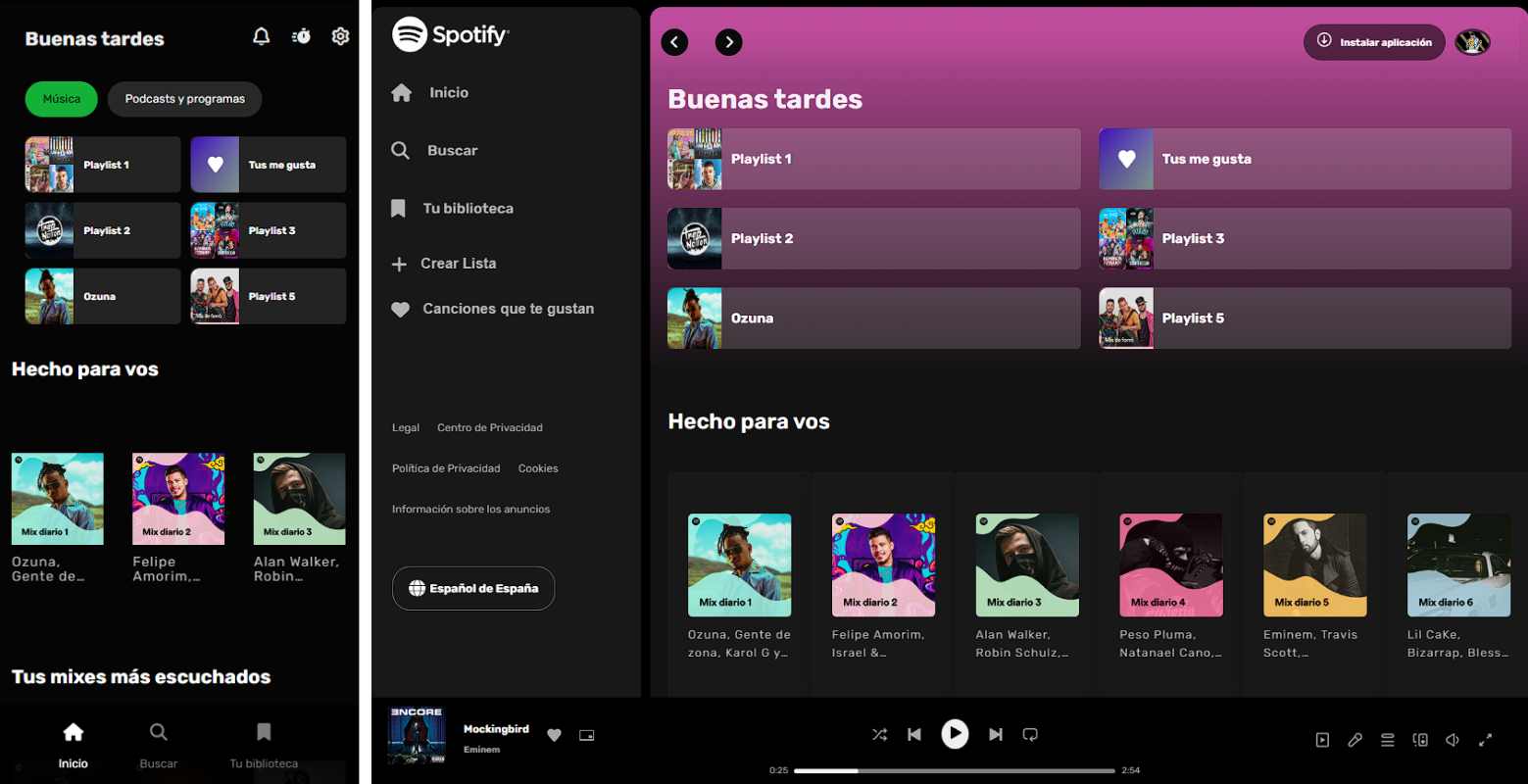The width and height of the screenshot is (1528, 784).
Task: Open Ozuna tile in mobile view
Action: click(103, 296)
